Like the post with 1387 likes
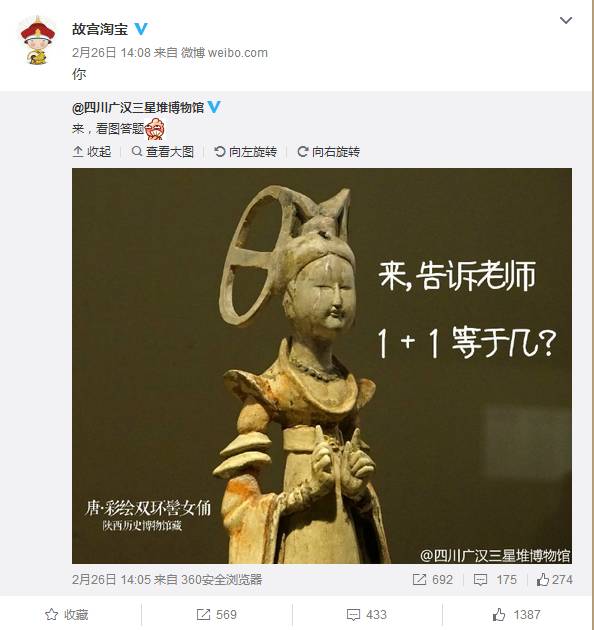 point(517,615)
